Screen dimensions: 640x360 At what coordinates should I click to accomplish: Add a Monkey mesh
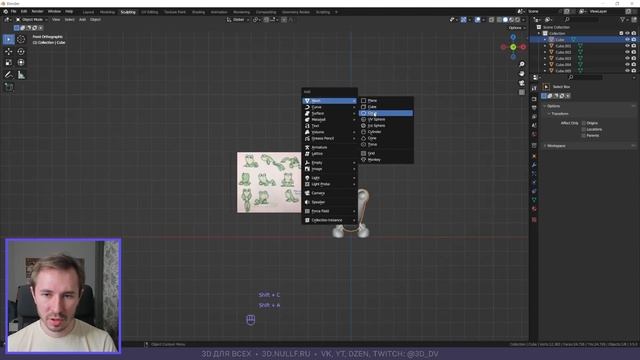point(386,160)
